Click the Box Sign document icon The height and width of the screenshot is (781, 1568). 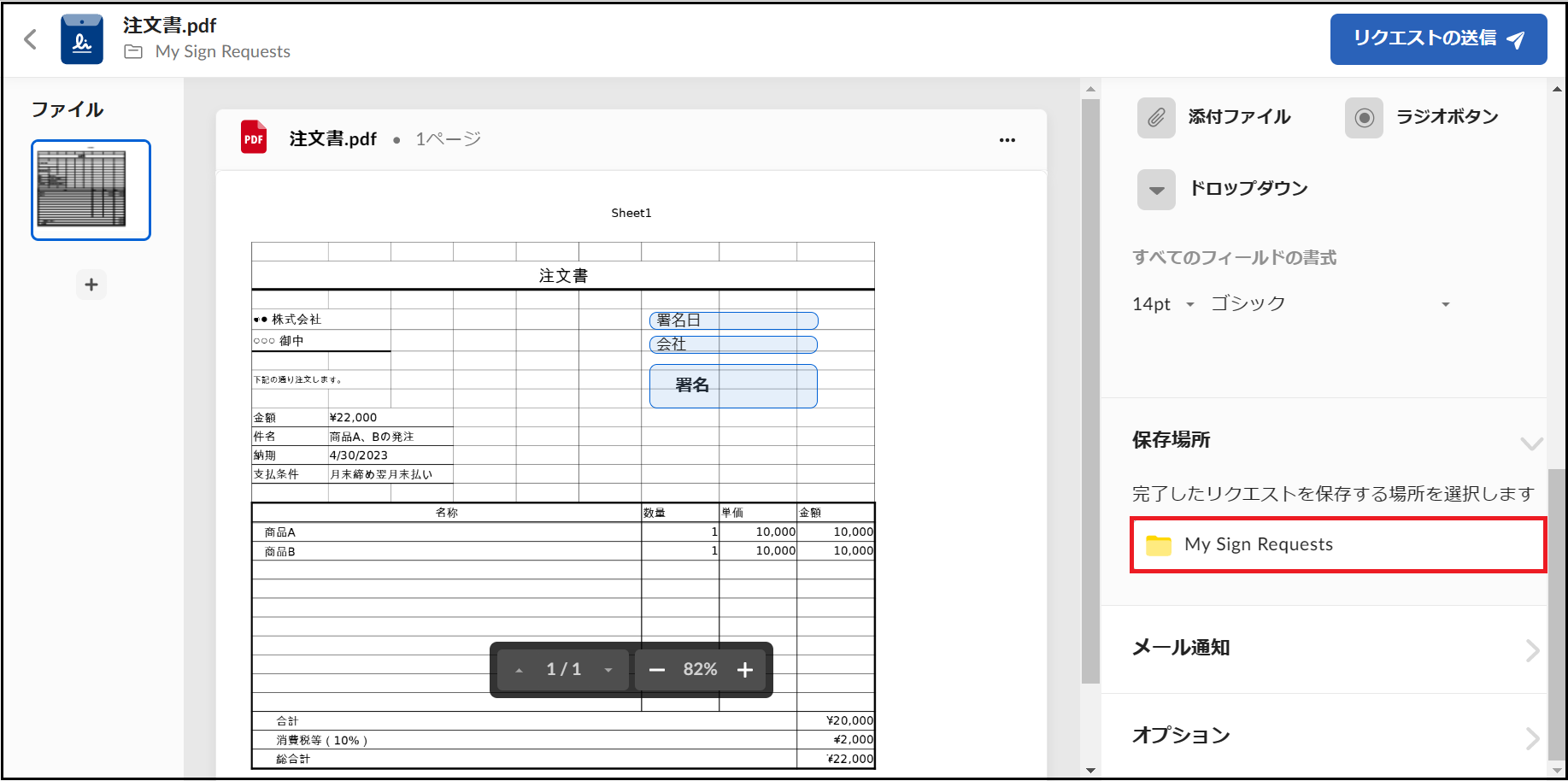pyautogui.click(x=82, y=39)
